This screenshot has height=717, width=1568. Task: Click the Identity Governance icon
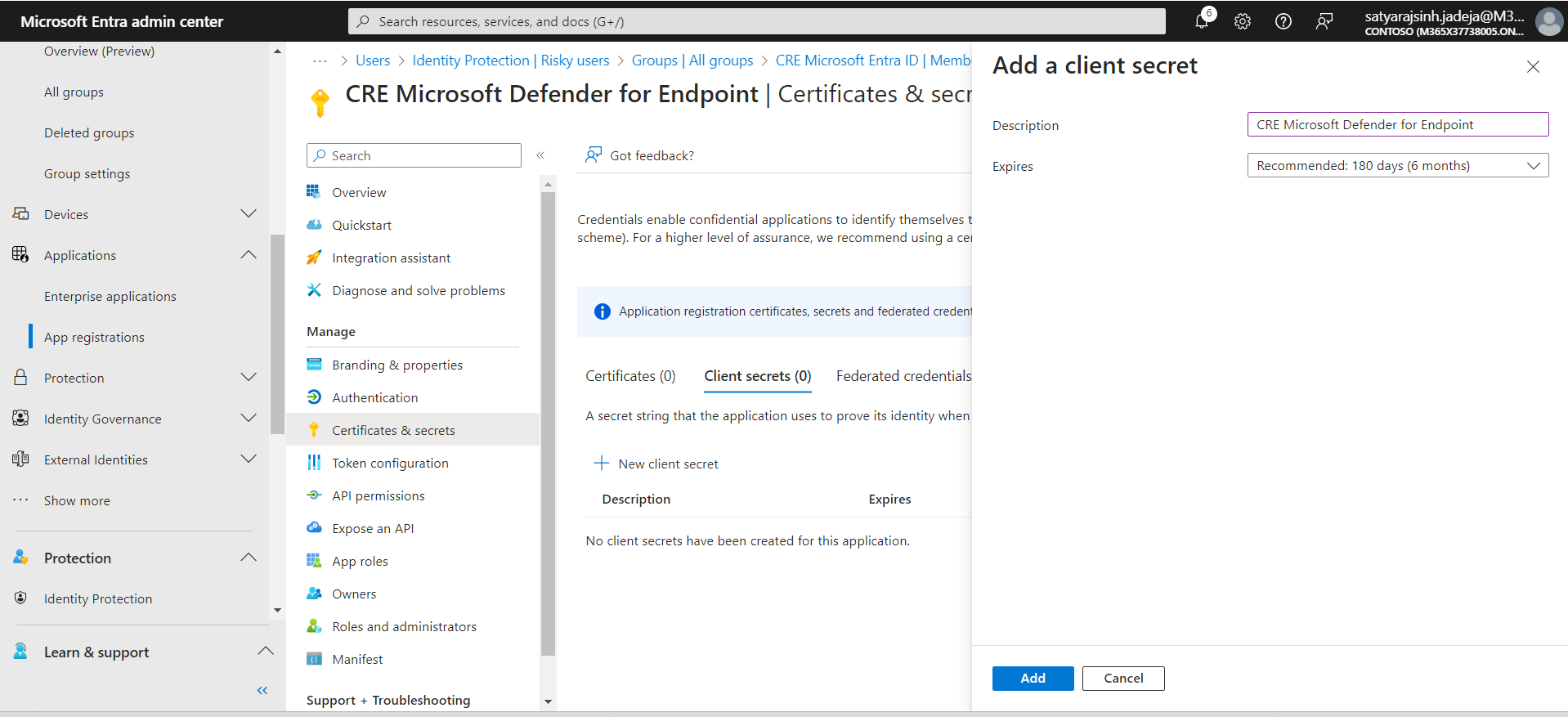coord(21,419)
